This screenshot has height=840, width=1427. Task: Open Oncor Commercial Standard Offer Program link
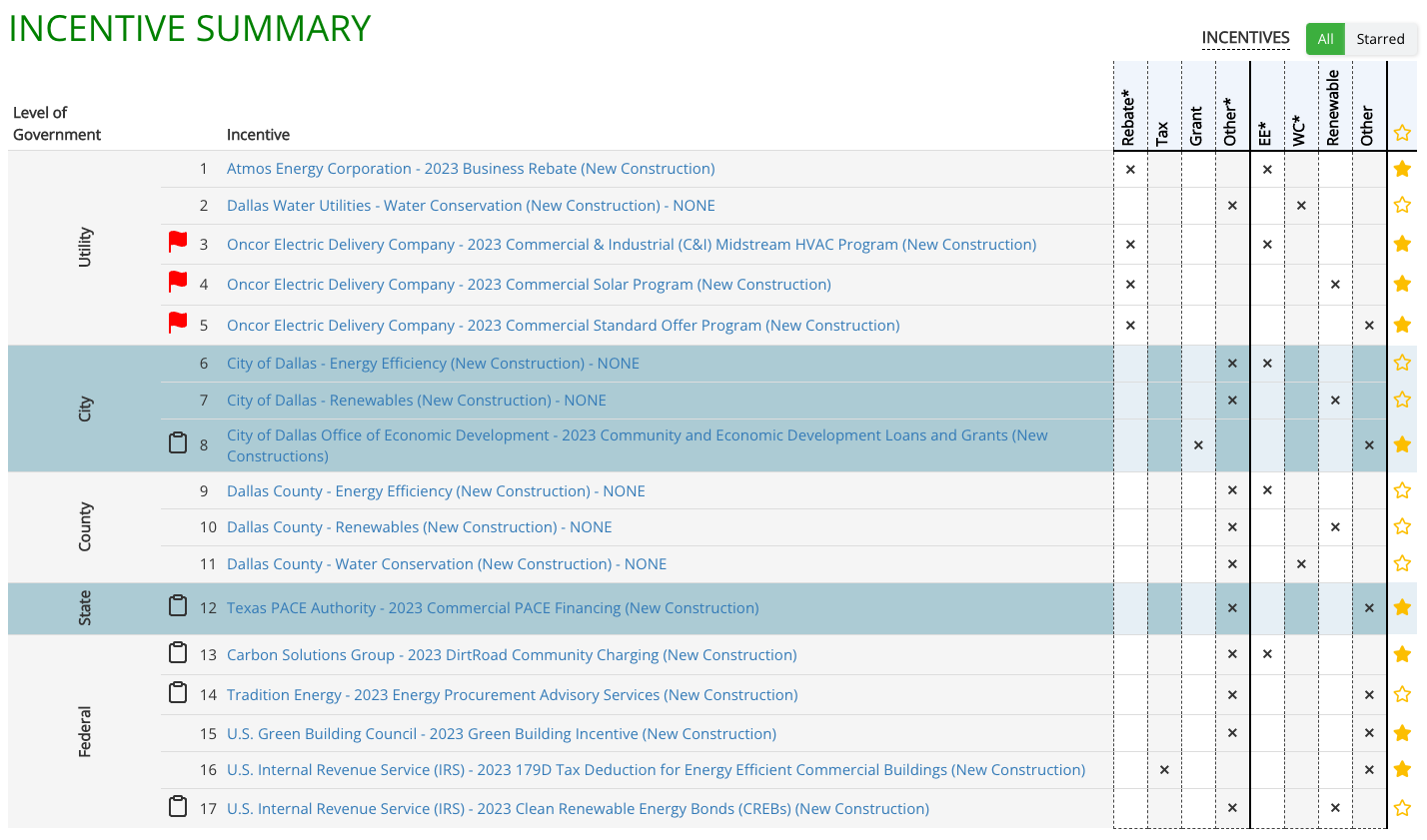tap(564, 326)
